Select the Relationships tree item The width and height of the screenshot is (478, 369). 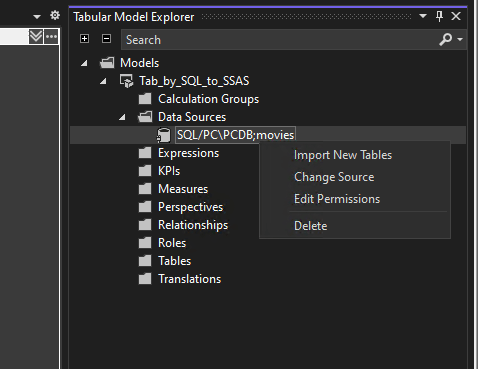click(x=193, y=225)
